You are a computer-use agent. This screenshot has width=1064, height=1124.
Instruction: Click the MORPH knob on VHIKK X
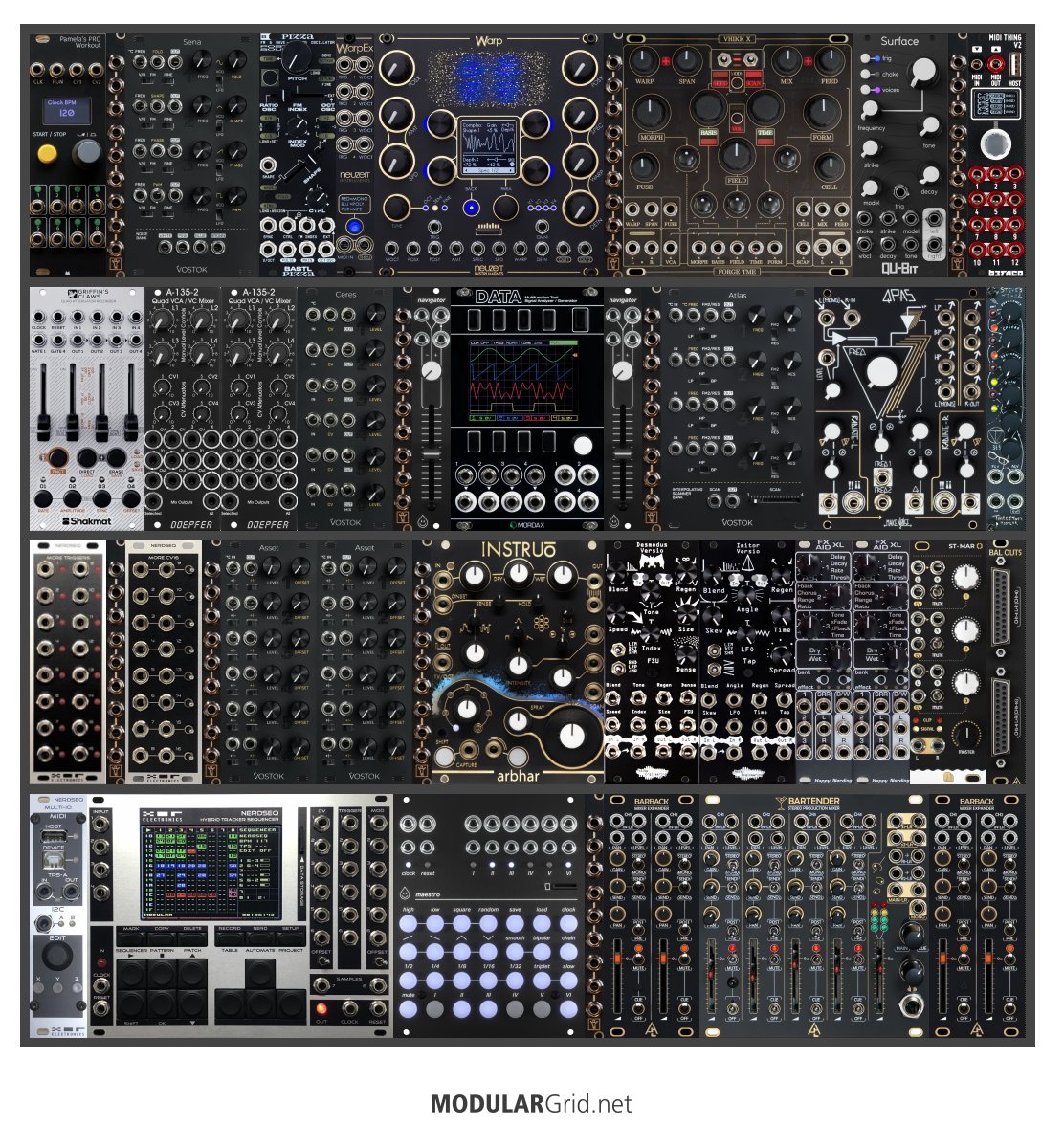point(651,113)
